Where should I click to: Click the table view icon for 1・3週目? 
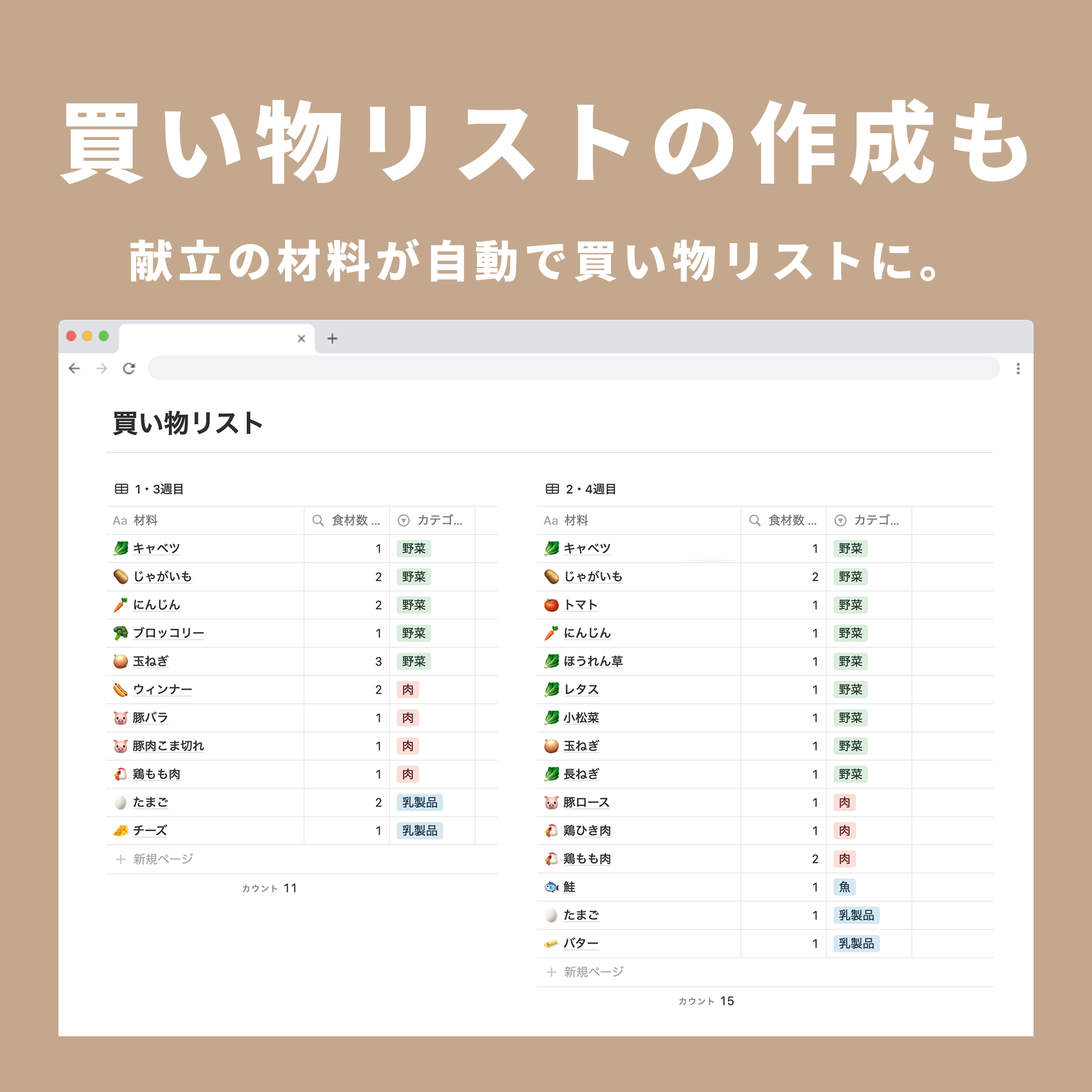121,489
